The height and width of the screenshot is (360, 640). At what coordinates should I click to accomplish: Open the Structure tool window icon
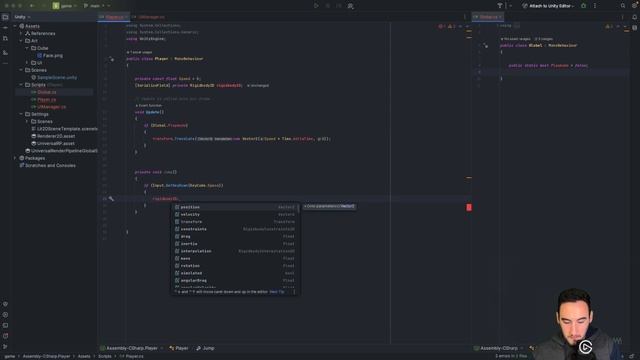[x=5, y=53]
